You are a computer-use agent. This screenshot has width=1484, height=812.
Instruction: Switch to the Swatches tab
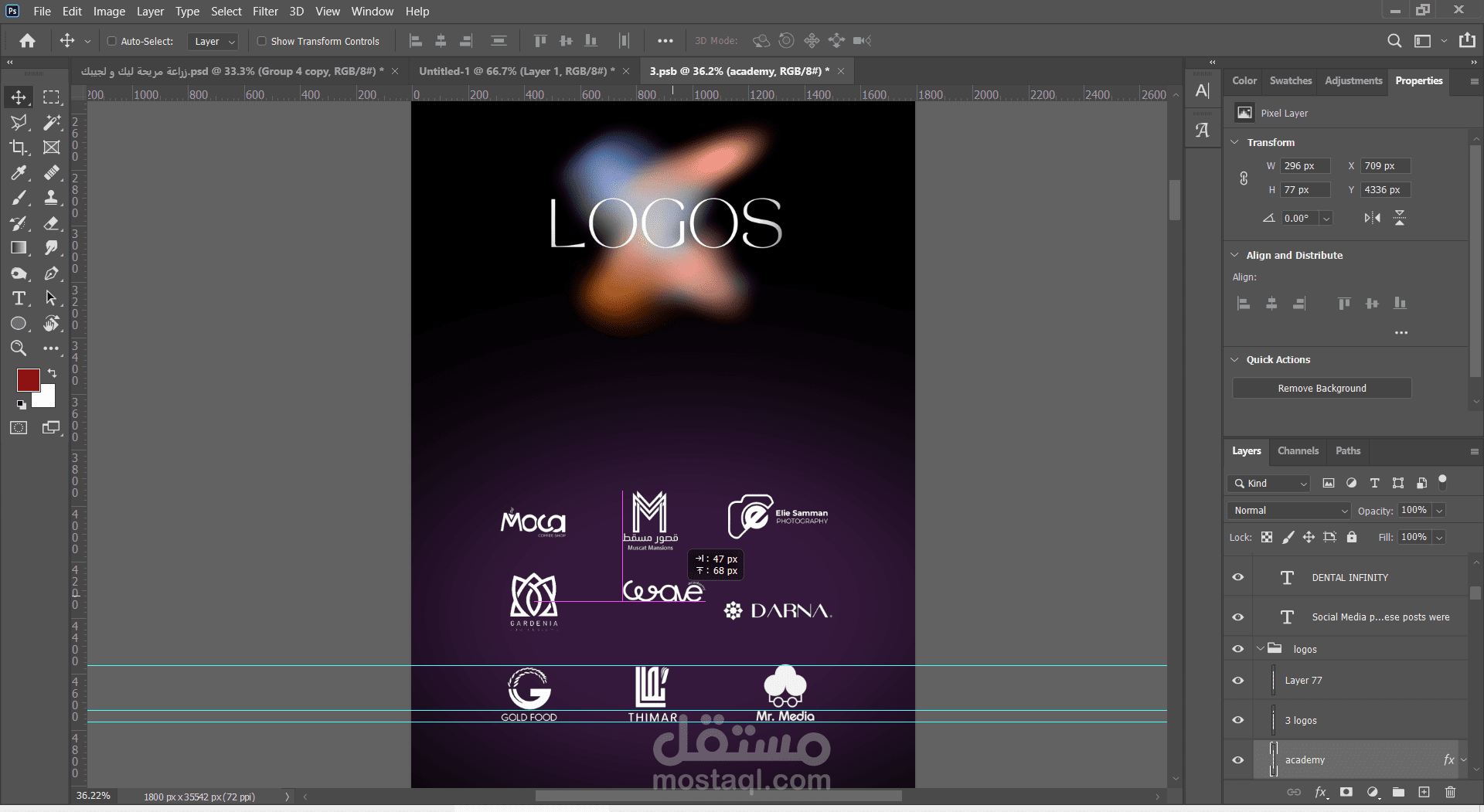1291,80
